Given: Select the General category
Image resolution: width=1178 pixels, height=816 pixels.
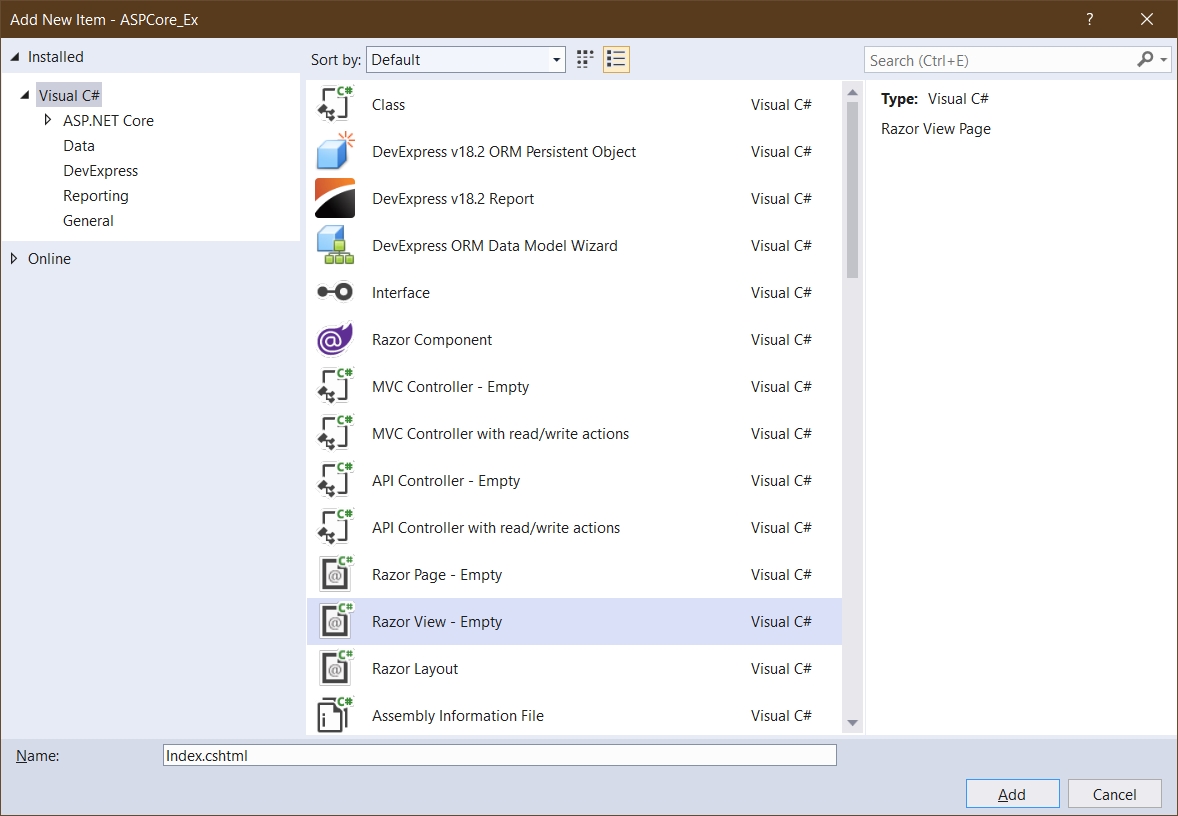Looking at the screenshot, I should (88, 221).
